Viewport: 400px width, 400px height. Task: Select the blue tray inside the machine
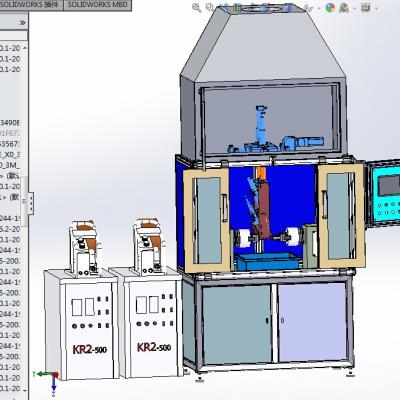(x=266, y=261)
